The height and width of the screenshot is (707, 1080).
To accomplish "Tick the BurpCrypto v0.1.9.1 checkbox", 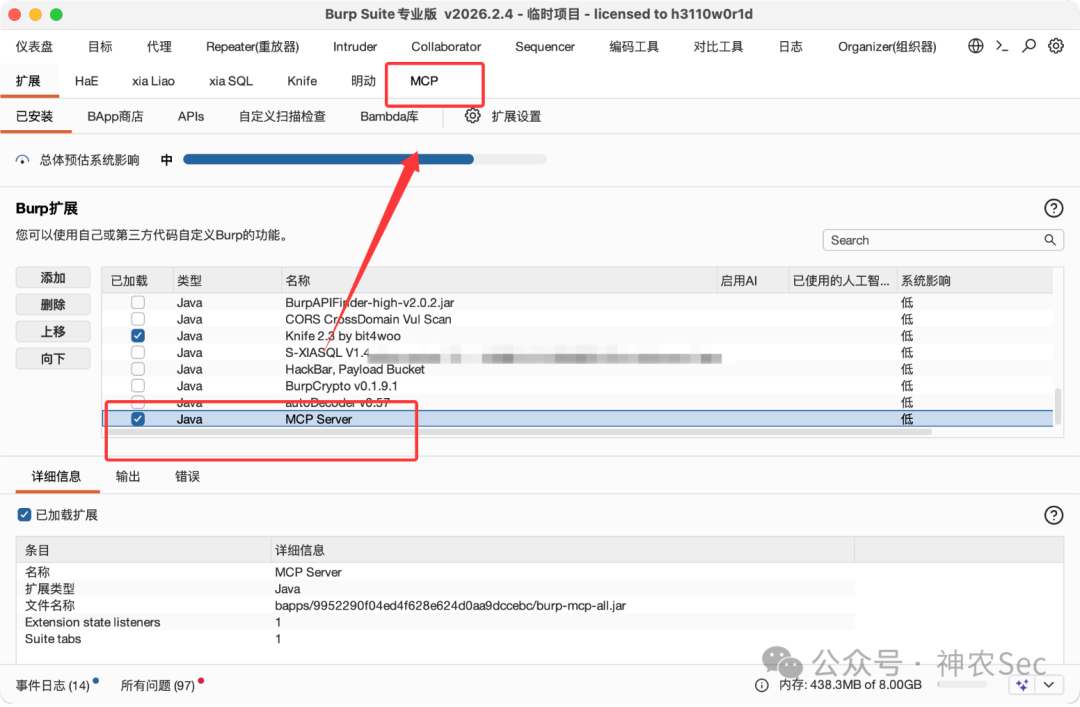I will [x=138, y=385].
